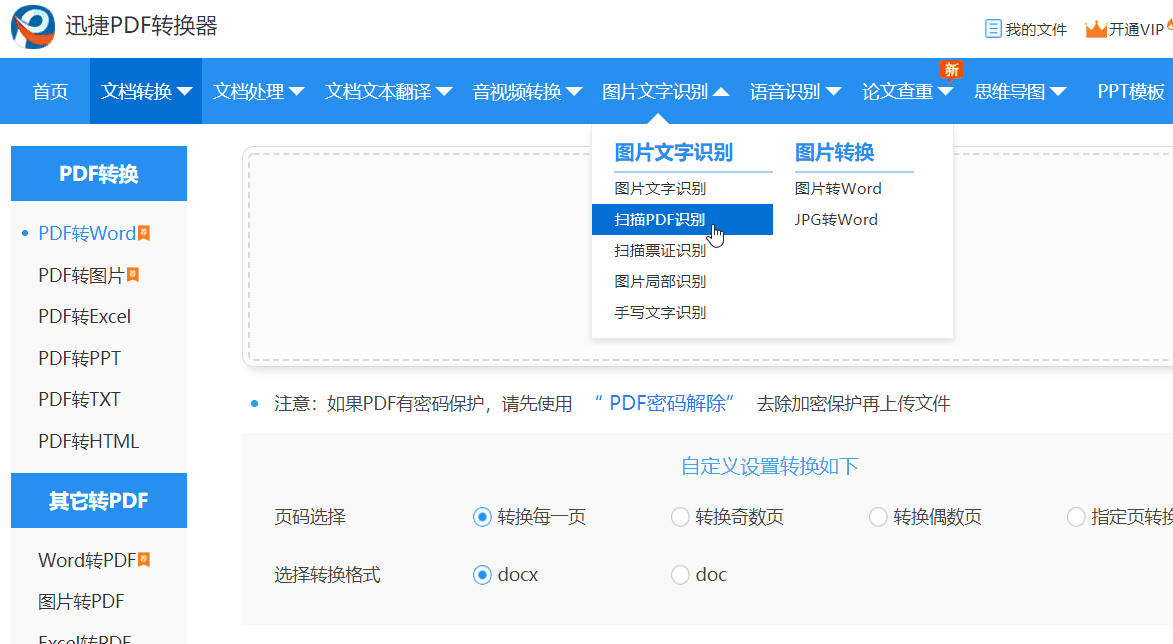1173x644 pixels.
Task: Collapse the 图片文字识别 dropdown
Action: 665,91
